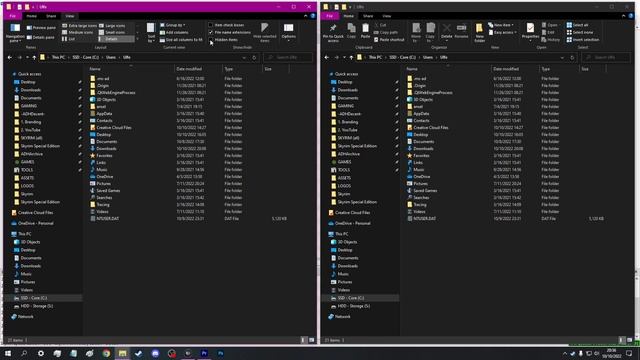Open File tab in right window
This screenshot has height=360, width=640.
pyautogui.click(x=330, y=16)
